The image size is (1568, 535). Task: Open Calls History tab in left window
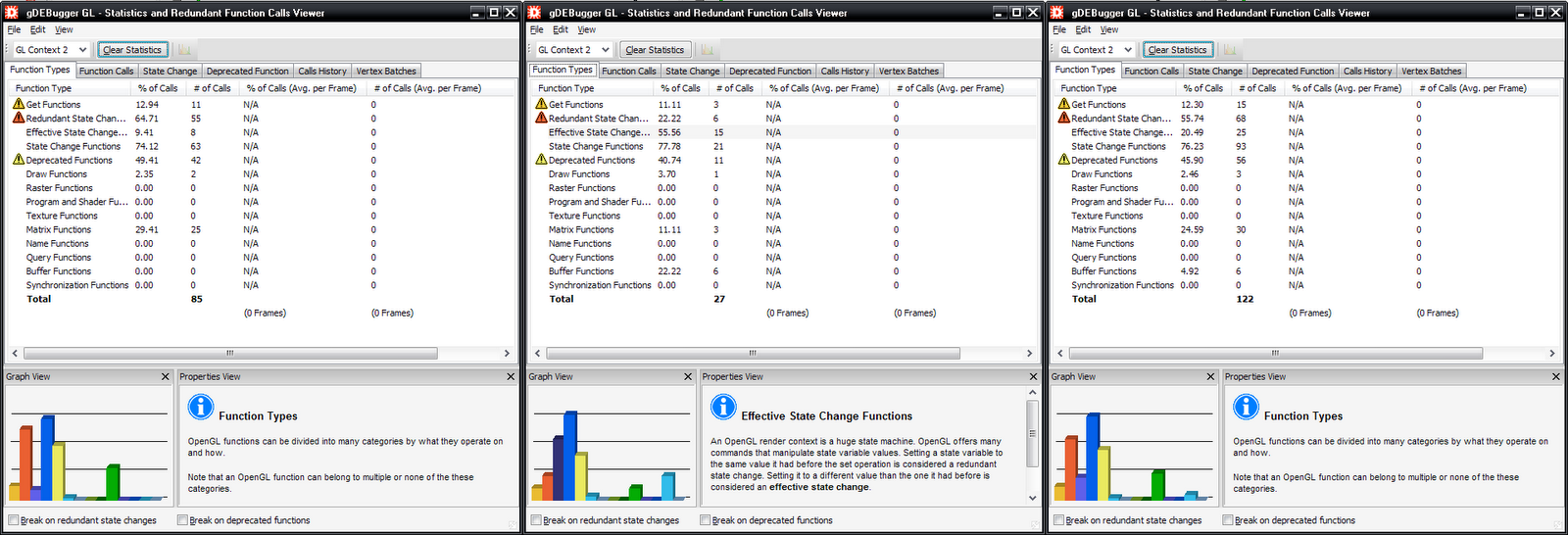pyautogui.click(x=322, y=71)
